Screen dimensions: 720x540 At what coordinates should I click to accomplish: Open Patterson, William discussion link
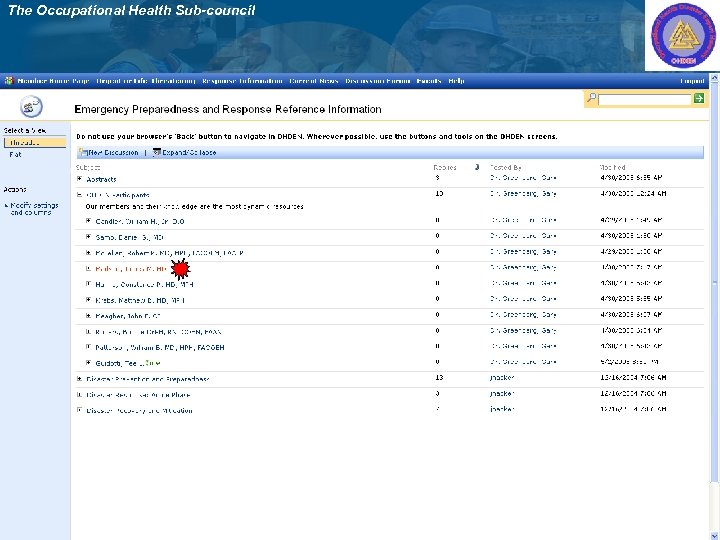coord(160,348)
